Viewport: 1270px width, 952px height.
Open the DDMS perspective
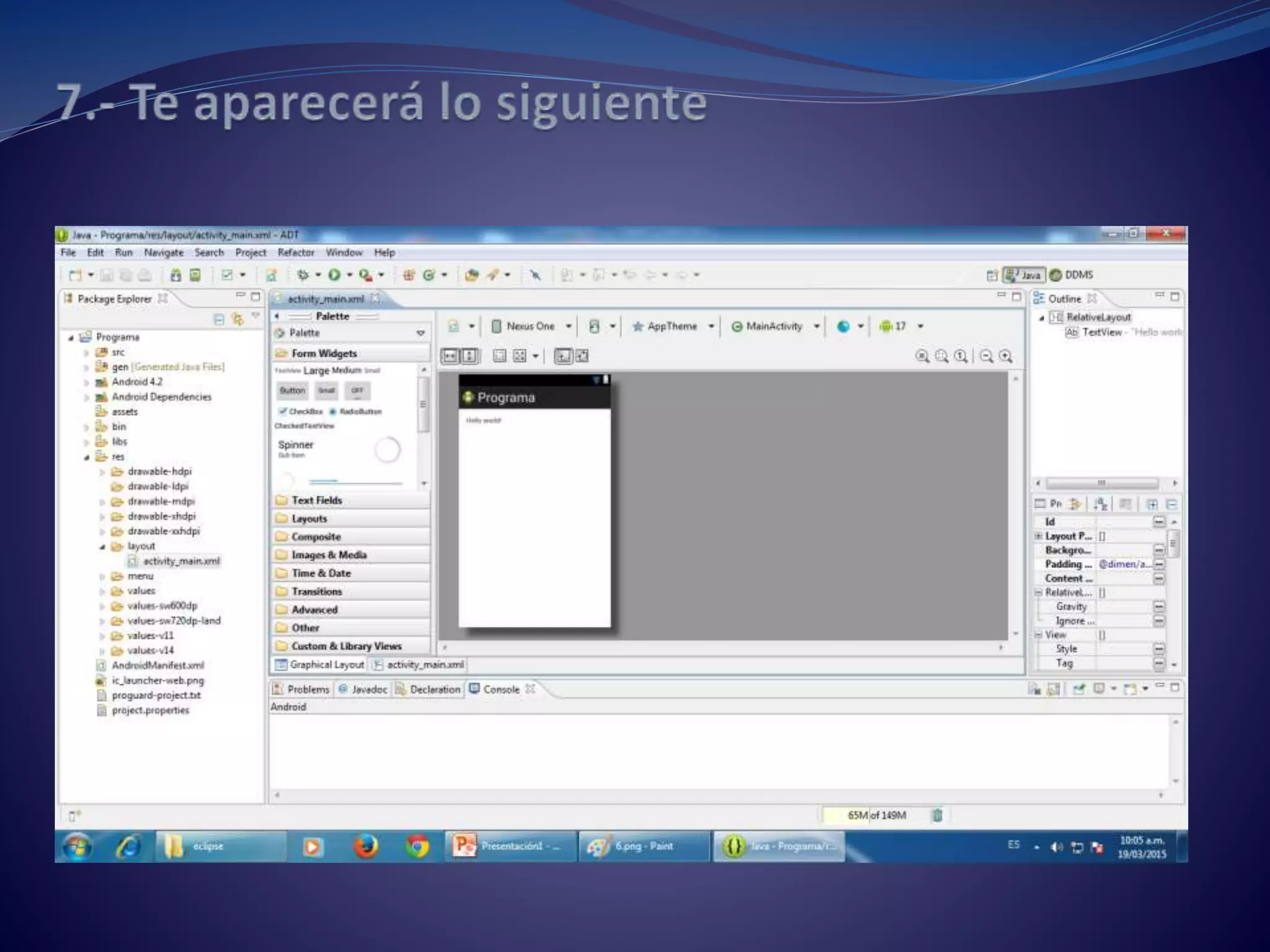(x=1072, y=275)
